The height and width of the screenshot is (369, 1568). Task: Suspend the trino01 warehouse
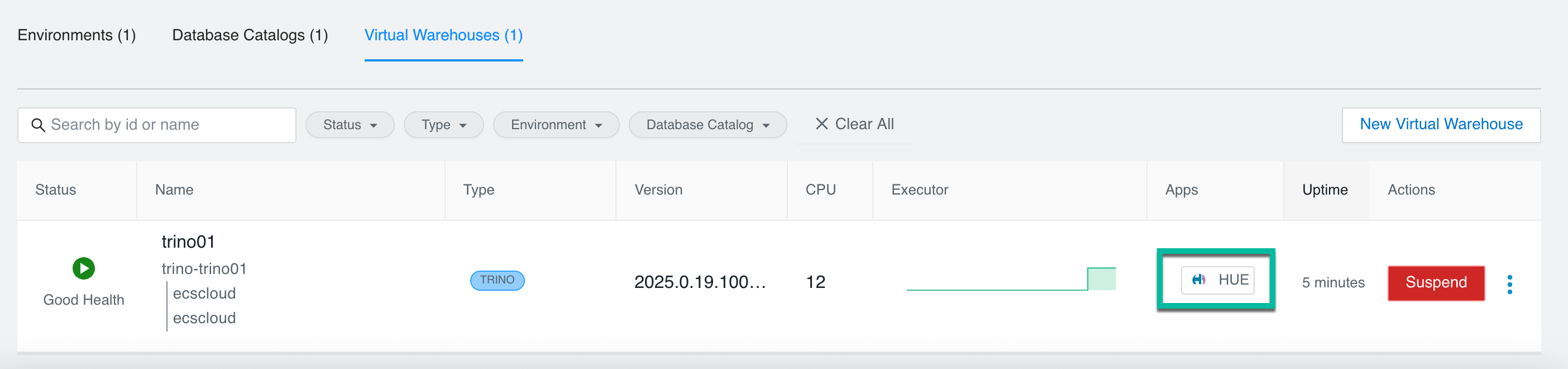pos(1435,282)
